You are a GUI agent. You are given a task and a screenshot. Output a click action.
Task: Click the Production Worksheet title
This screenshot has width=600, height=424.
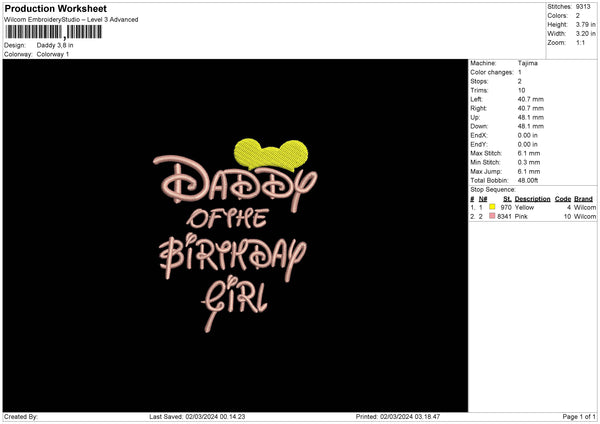(55, 8)
